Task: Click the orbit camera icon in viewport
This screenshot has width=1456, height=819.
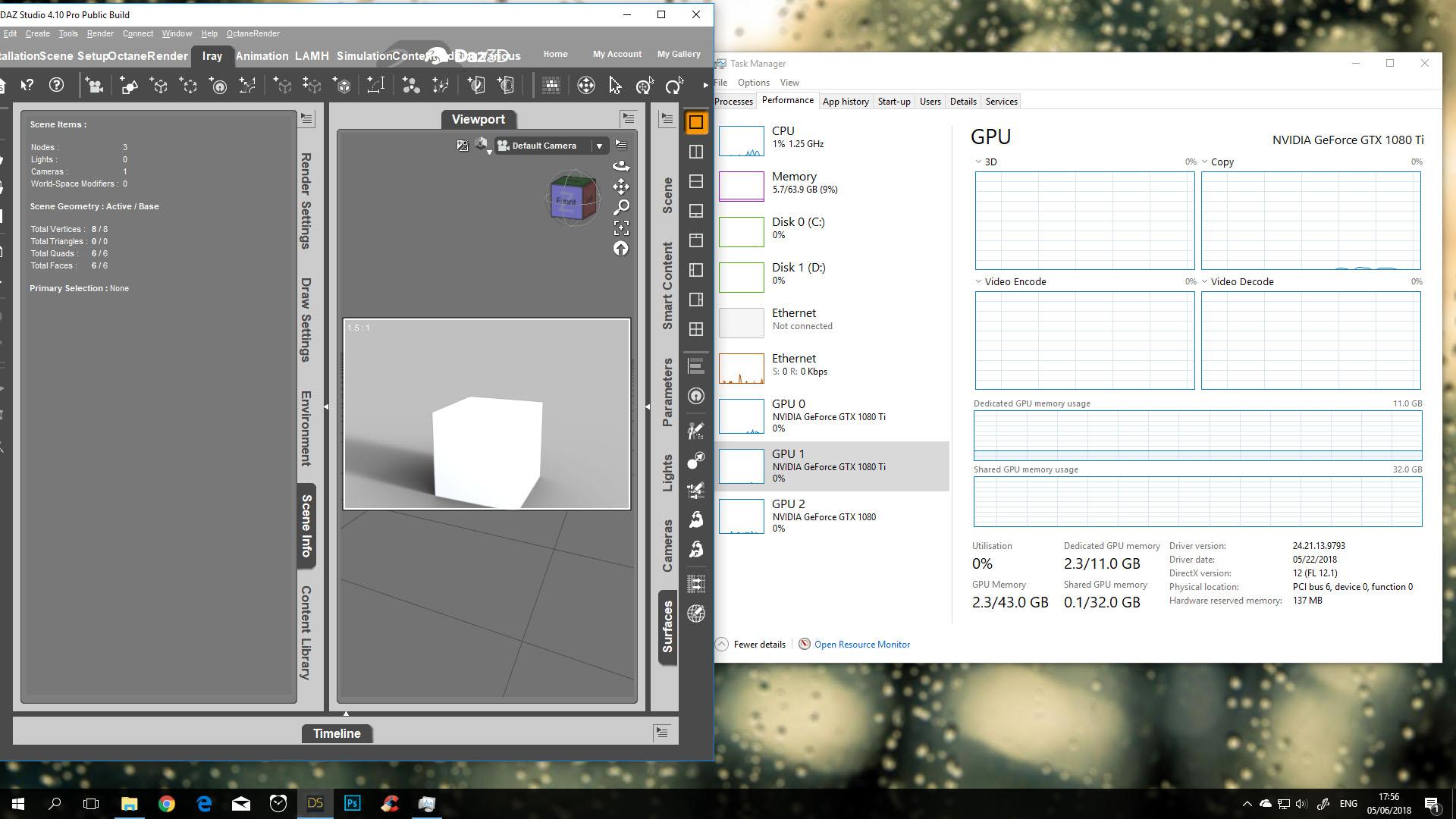Action: (x=621, y=166)
